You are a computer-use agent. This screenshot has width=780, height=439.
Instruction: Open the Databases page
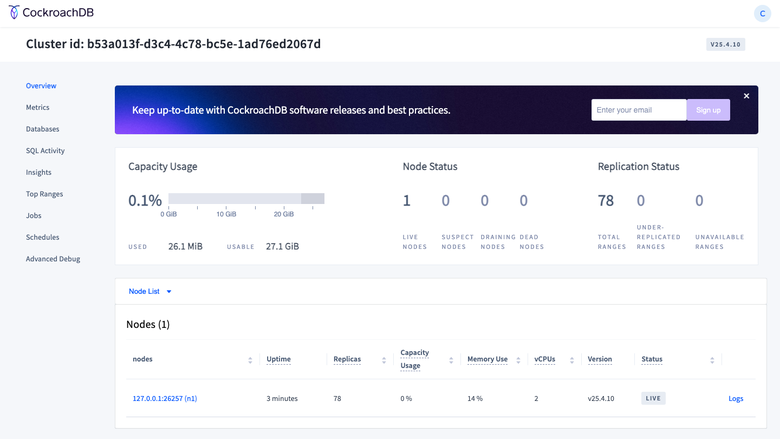pyautogui.click(x=42, y=129)
